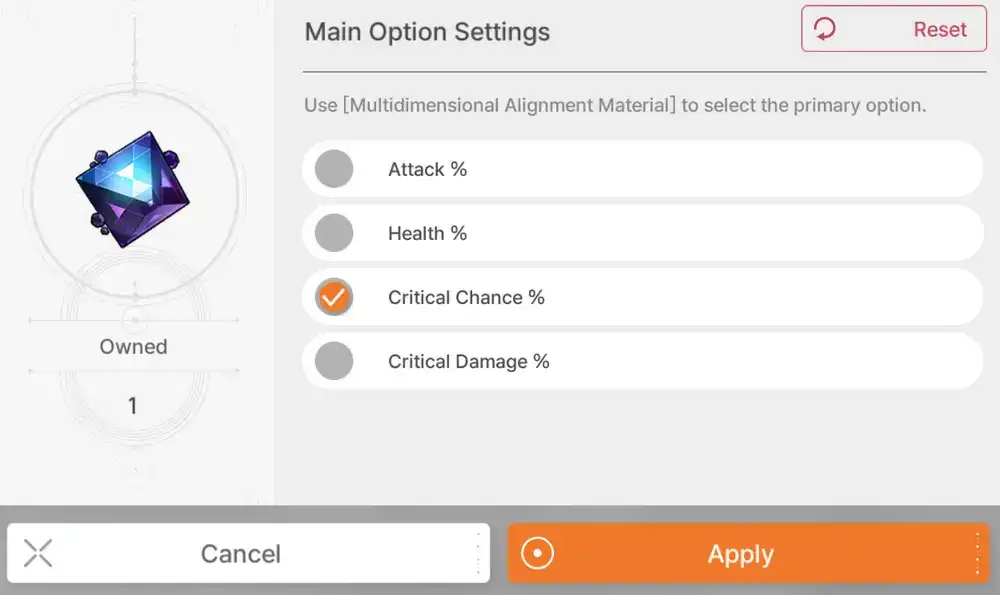Choose the Attack % option label
Screen dimensions: 1000x595
[427, 169]
